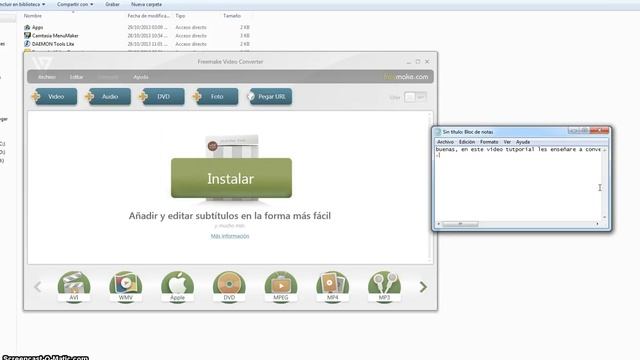Open Ver menu in Bloc de notas
The height and width of the screenshot is (360, 640).
[x=507, y=142]
